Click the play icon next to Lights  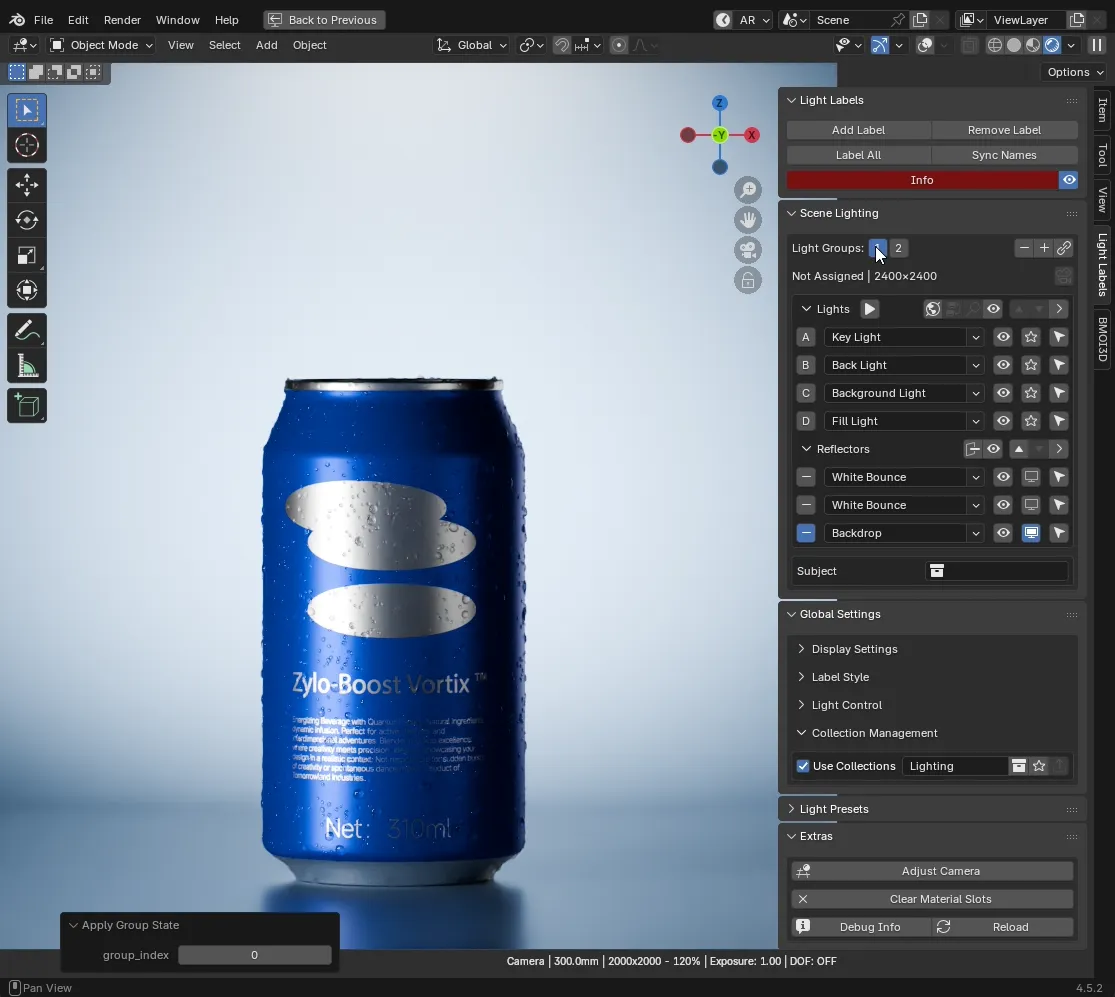coord(870,309)
